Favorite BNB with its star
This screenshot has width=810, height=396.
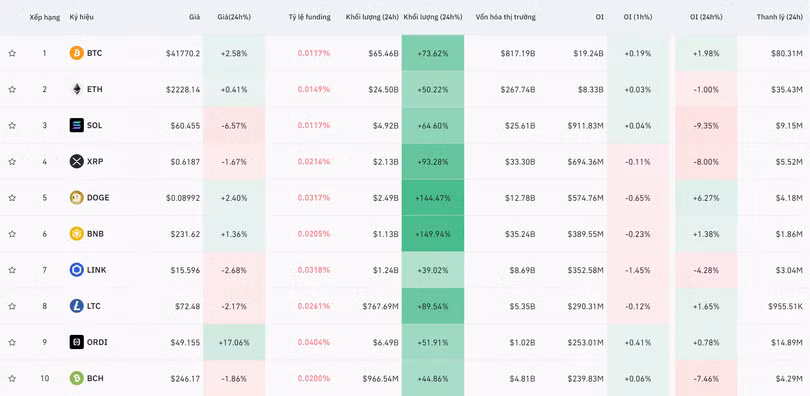click(x=12, y=233)
